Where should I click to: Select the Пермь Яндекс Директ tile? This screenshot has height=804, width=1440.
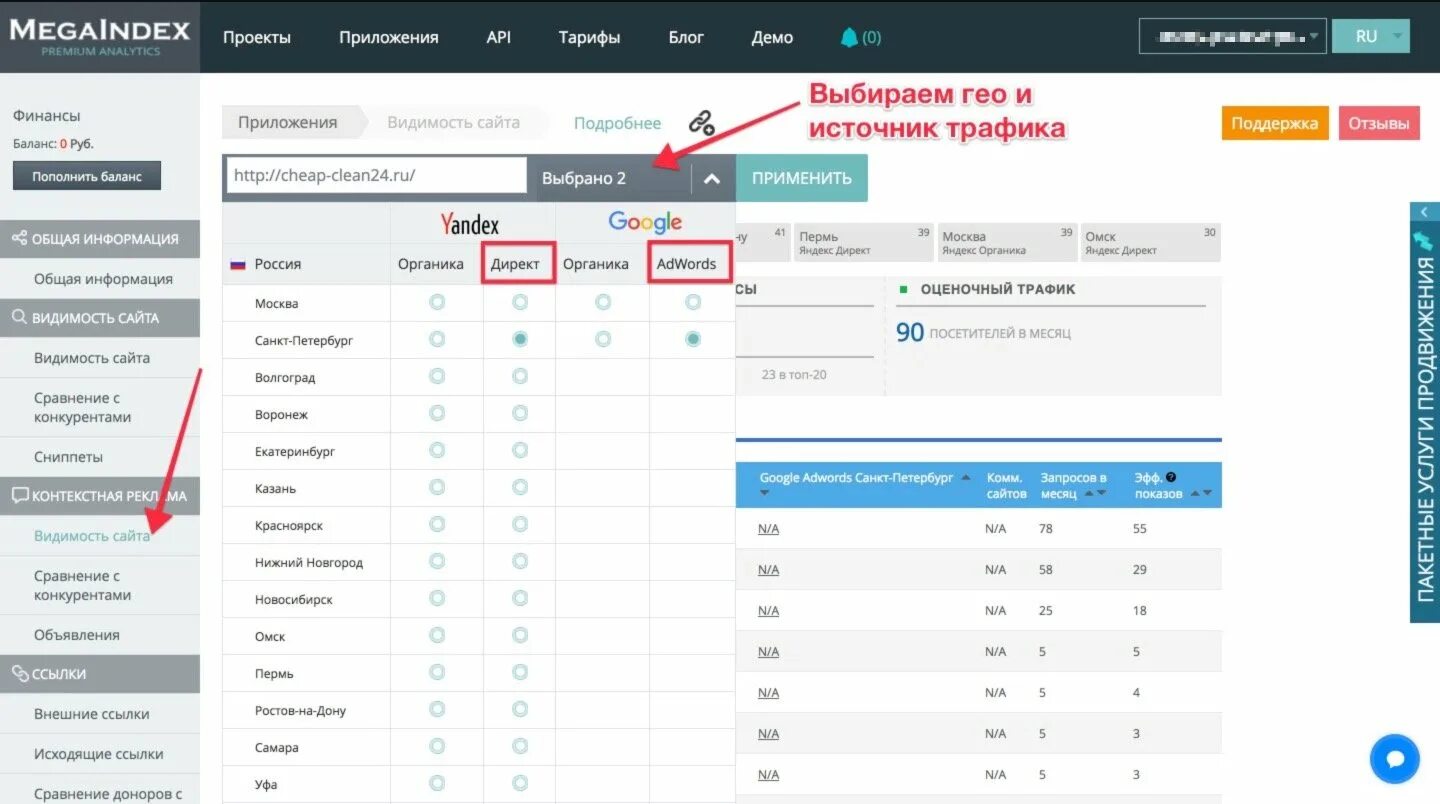[x=864, y=243]
